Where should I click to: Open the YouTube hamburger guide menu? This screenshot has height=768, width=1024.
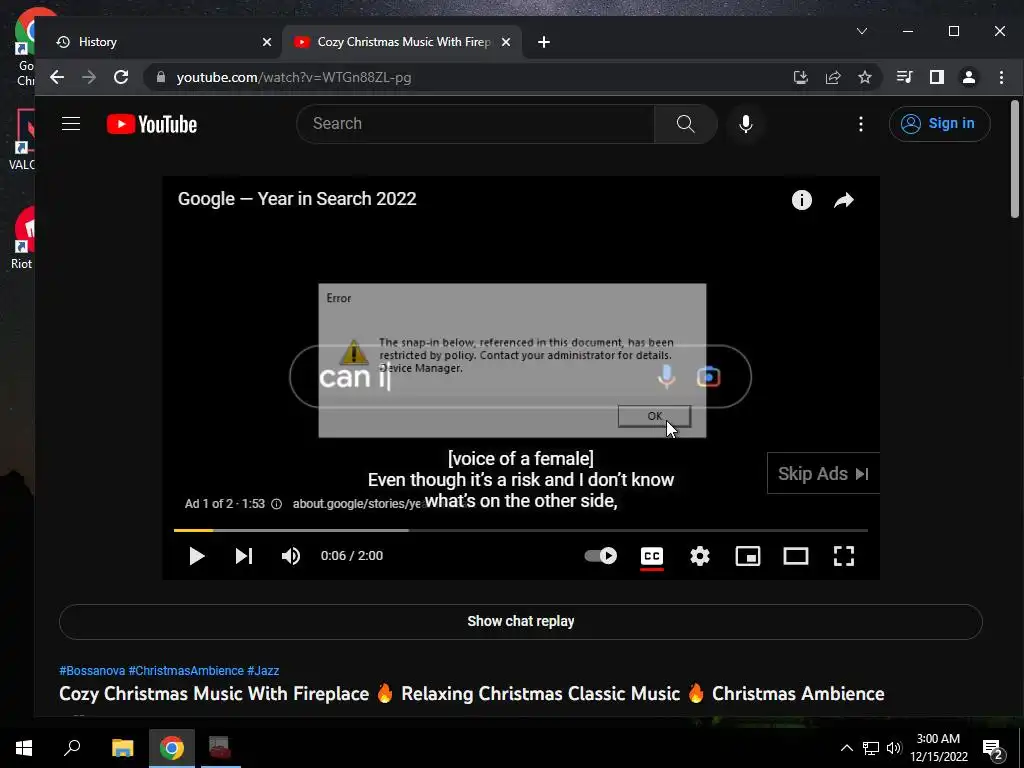(x=71, y=123)
